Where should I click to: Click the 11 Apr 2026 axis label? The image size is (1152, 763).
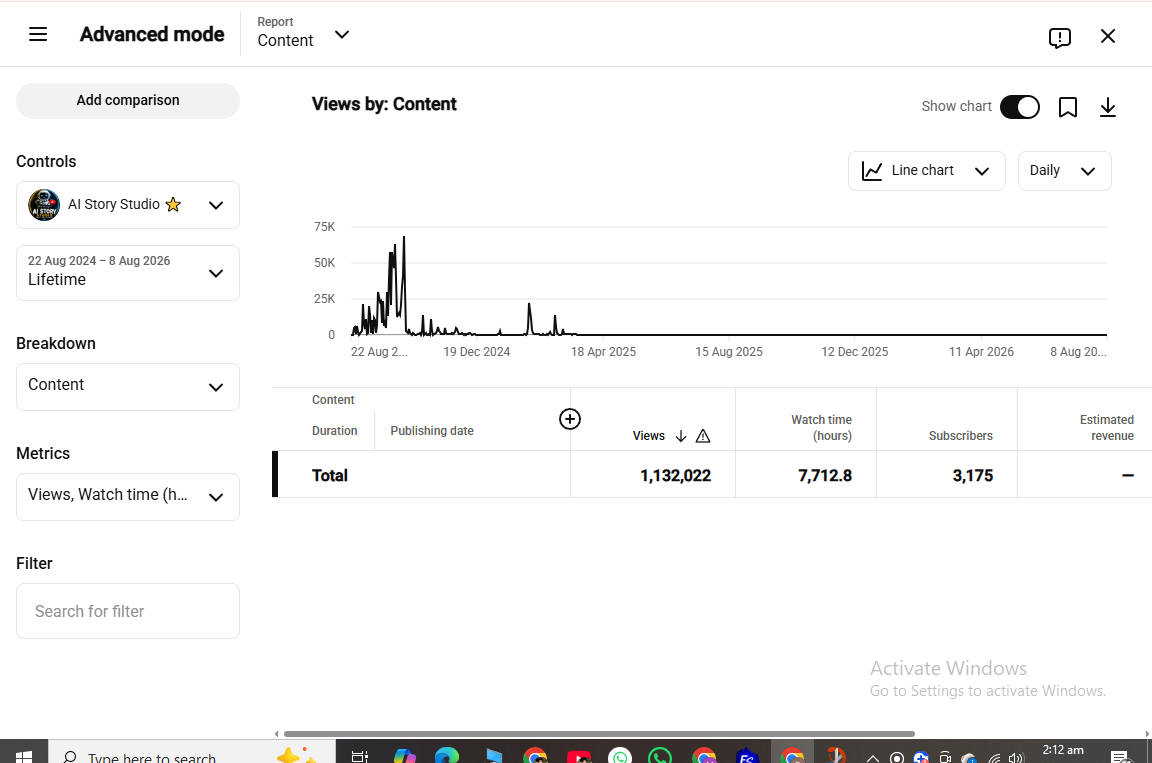(981, 352)
